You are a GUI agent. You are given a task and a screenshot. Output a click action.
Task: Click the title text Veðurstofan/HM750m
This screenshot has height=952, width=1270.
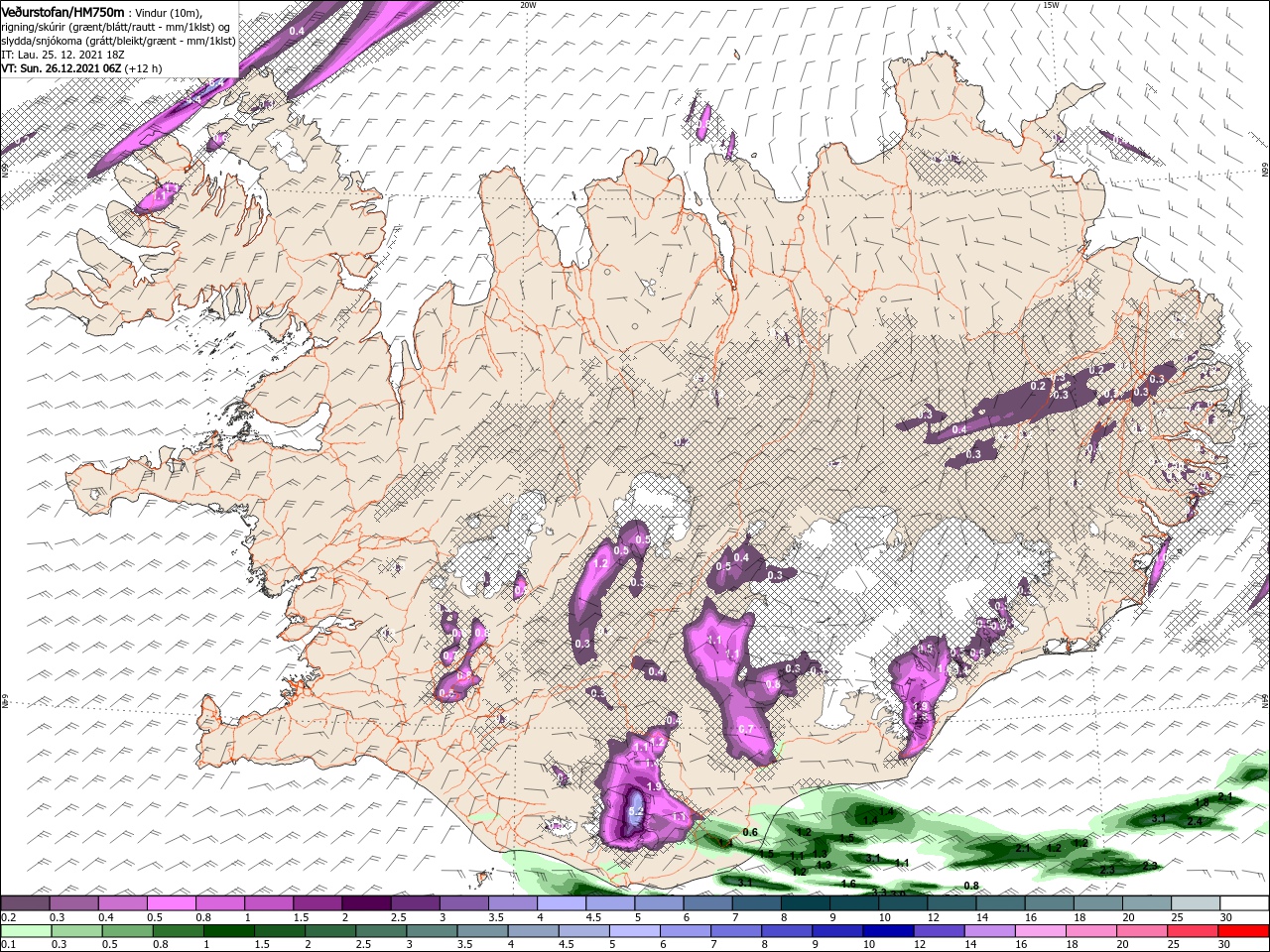tap(63, 11)
